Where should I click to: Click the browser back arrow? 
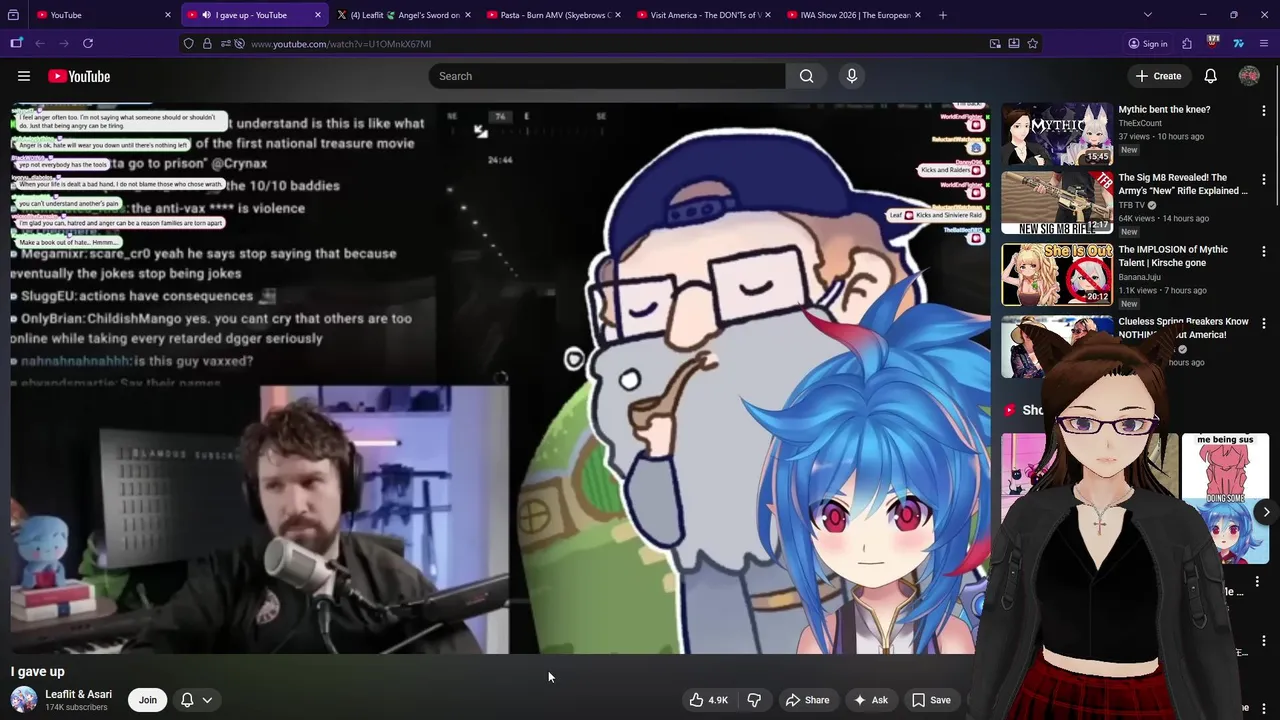(x=40, y=43)
